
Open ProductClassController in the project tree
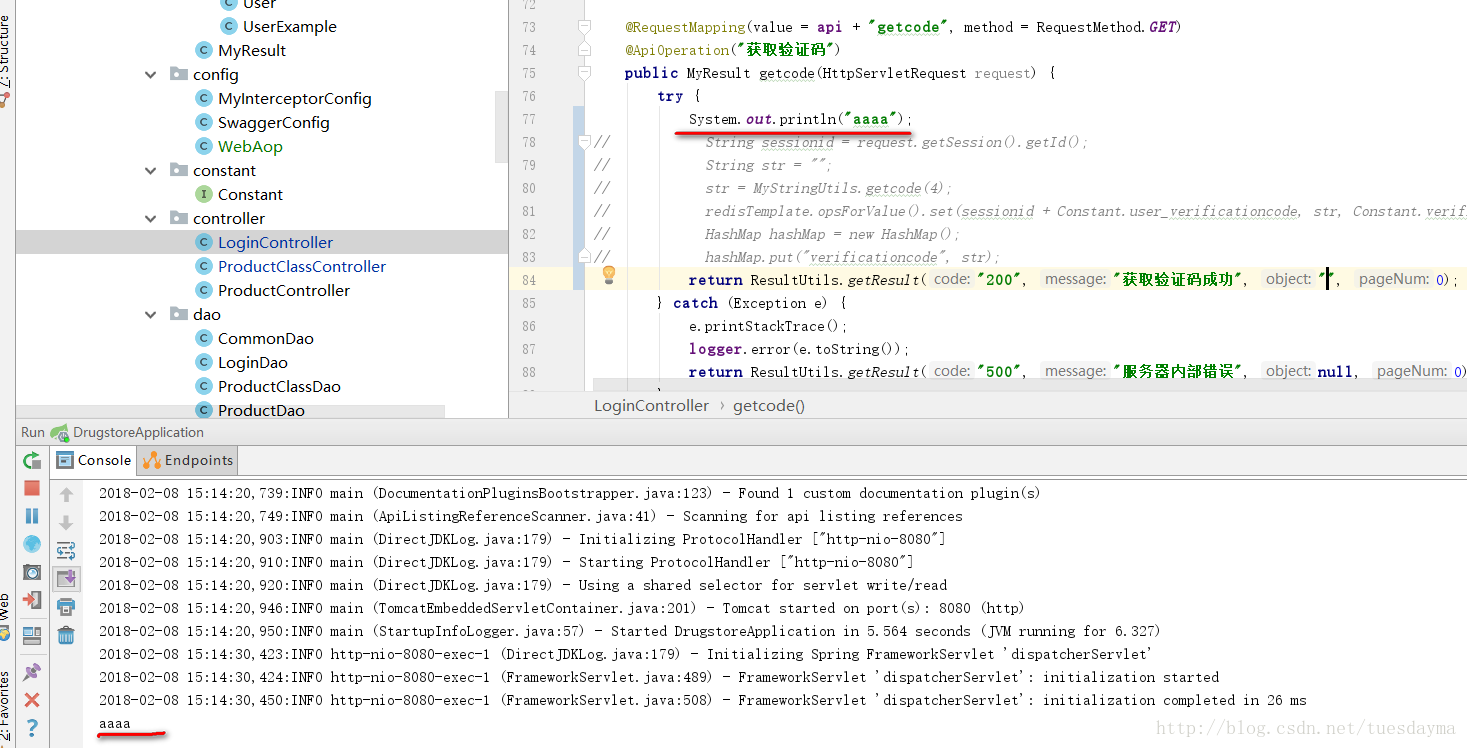click(302, 266)
